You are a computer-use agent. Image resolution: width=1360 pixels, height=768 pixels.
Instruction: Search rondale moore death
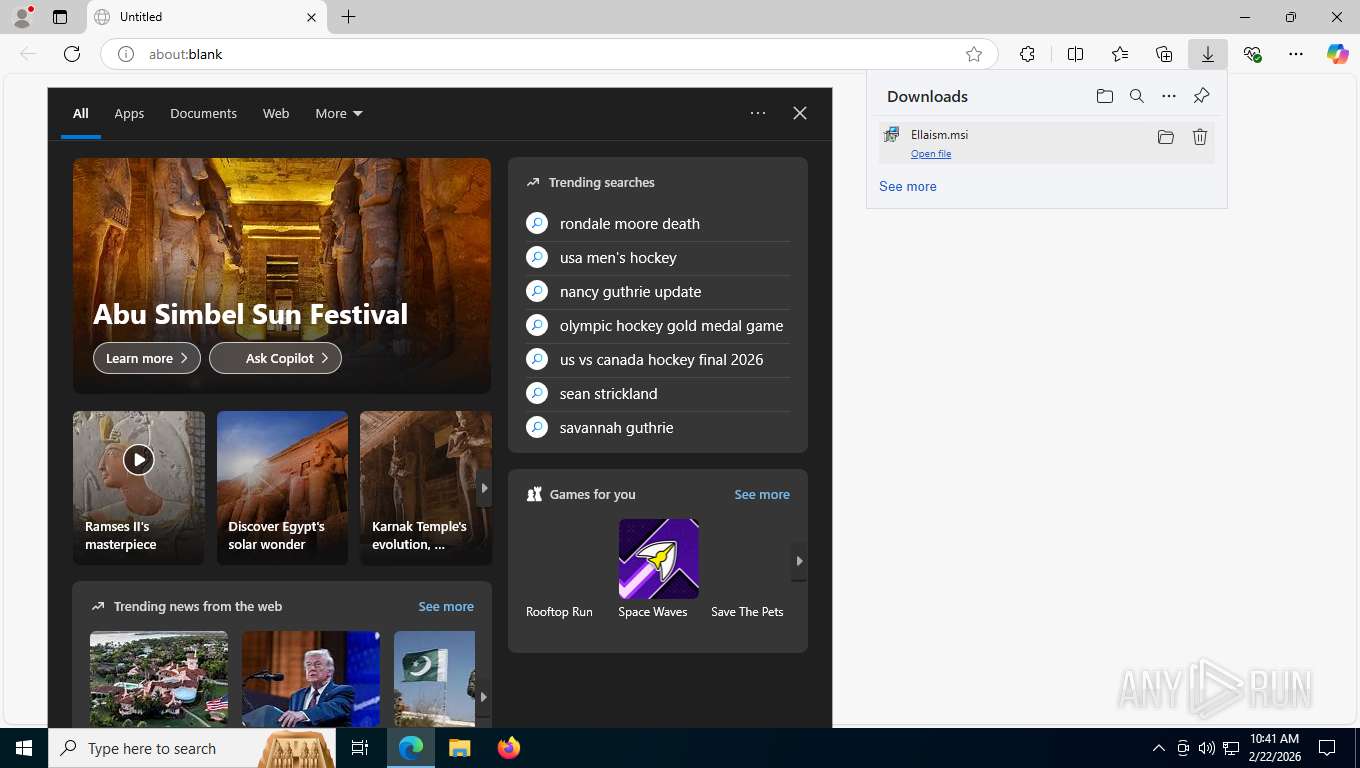click(658, 224)
